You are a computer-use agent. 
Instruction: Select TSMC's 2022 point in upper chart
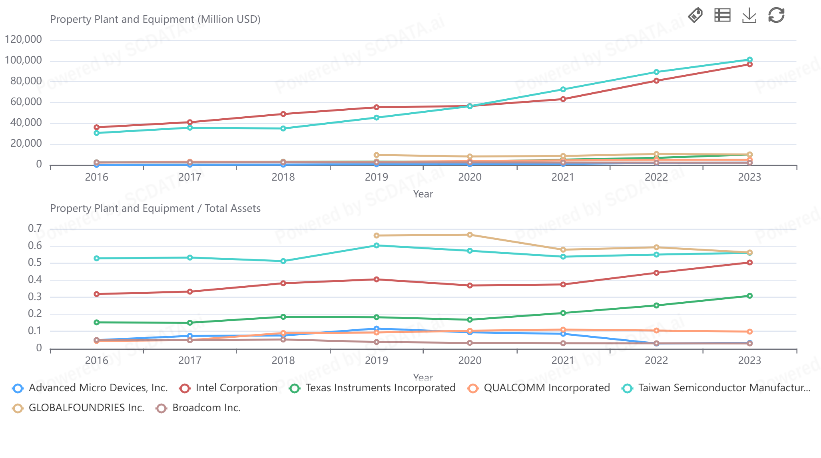pyautogui.click(x=656, y=72)
